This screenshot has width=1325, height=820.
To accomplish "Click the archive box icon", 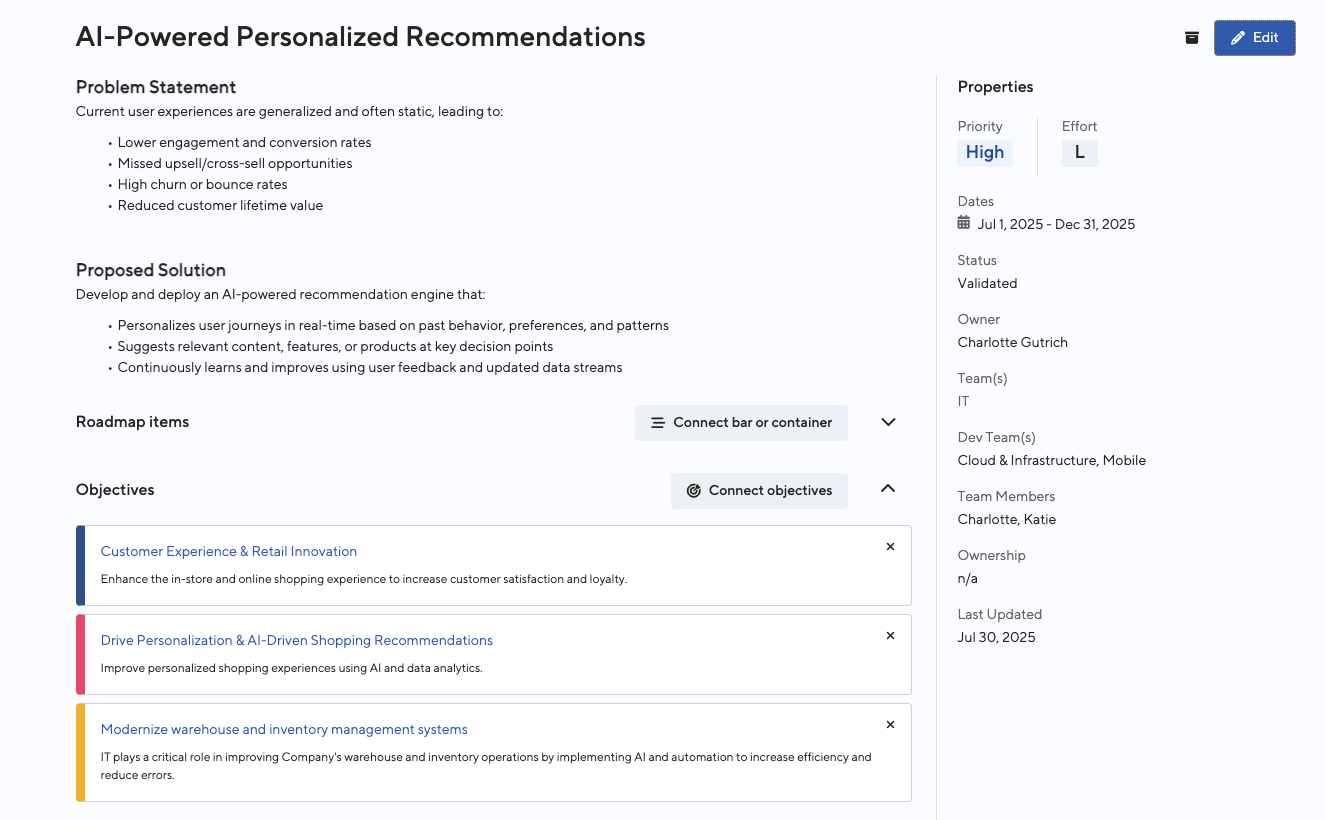I will (1191, 38).
